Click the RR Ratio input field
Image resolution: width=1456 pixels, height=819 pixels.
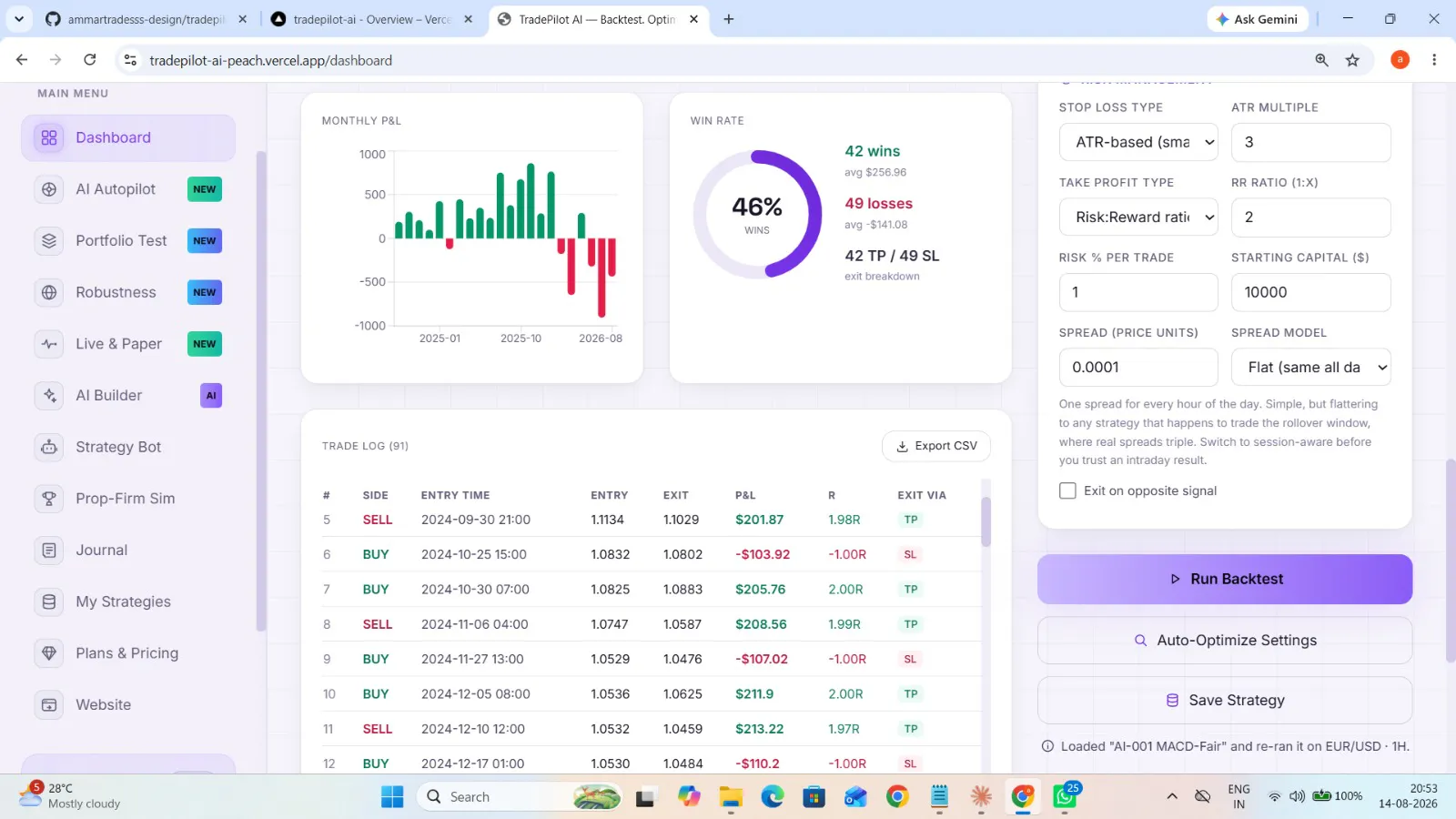point(1311,217)
